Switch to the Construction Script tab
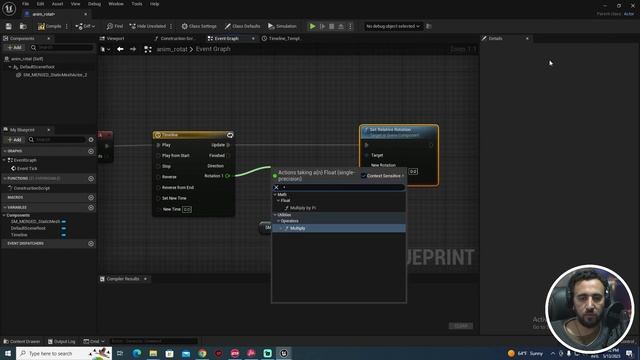 coord(174,38)
